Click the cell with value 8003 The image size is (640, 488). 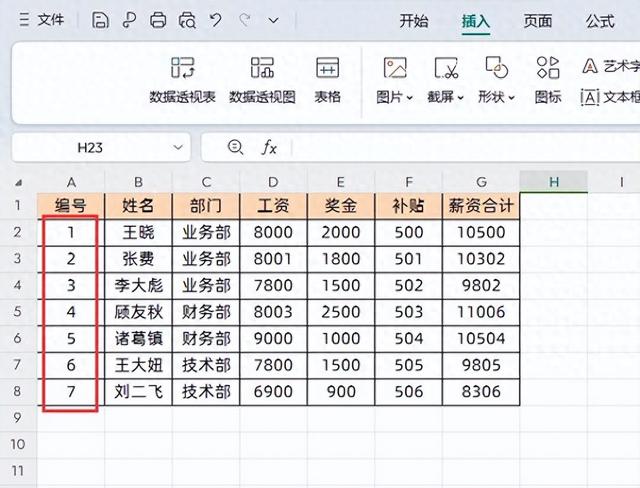point(273,312)
